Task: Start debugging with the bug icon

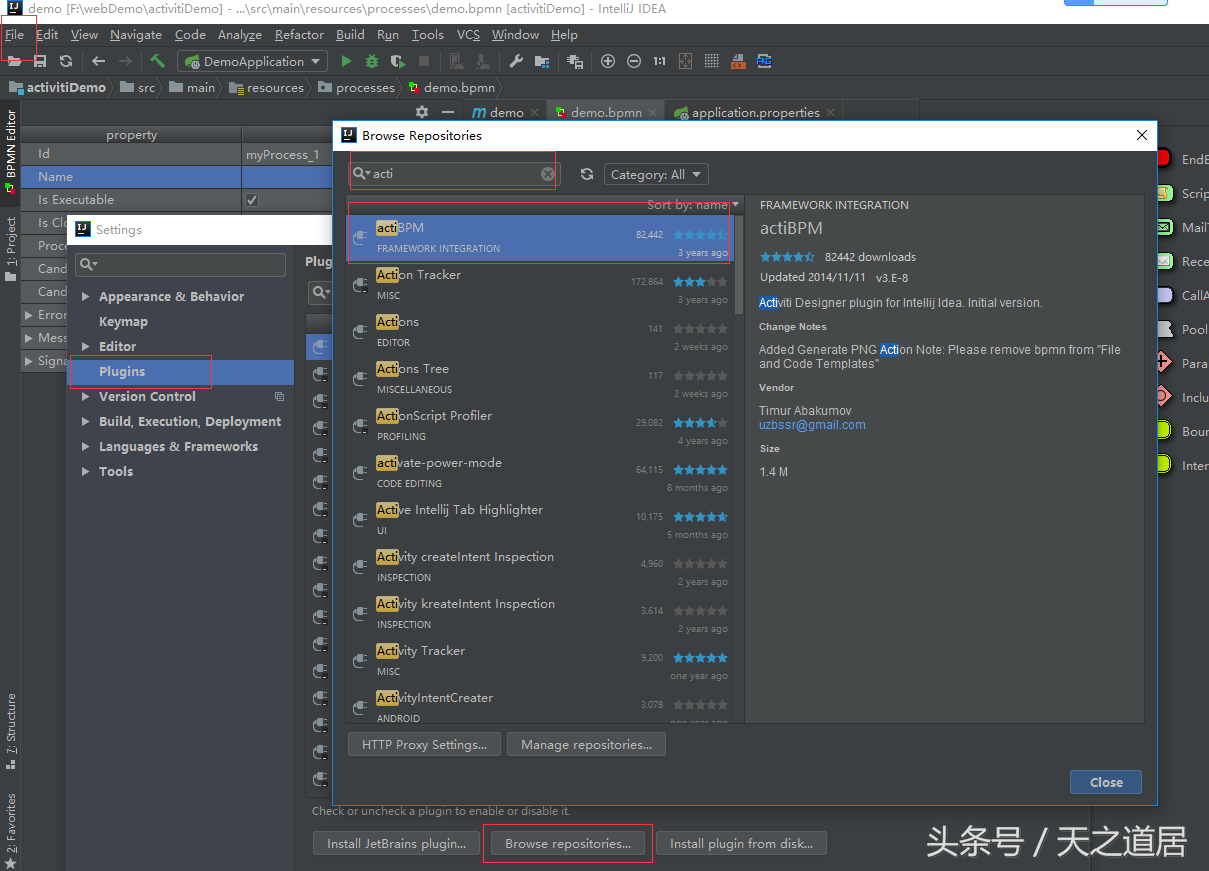Action: coord(371,60)
